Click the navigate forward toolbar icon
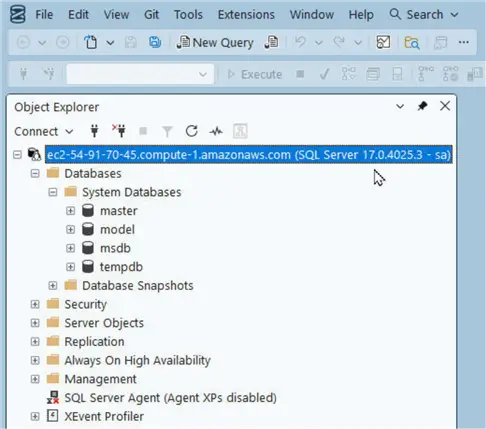The height and width of the screenshot is (429, 486). tap(62, 43)
